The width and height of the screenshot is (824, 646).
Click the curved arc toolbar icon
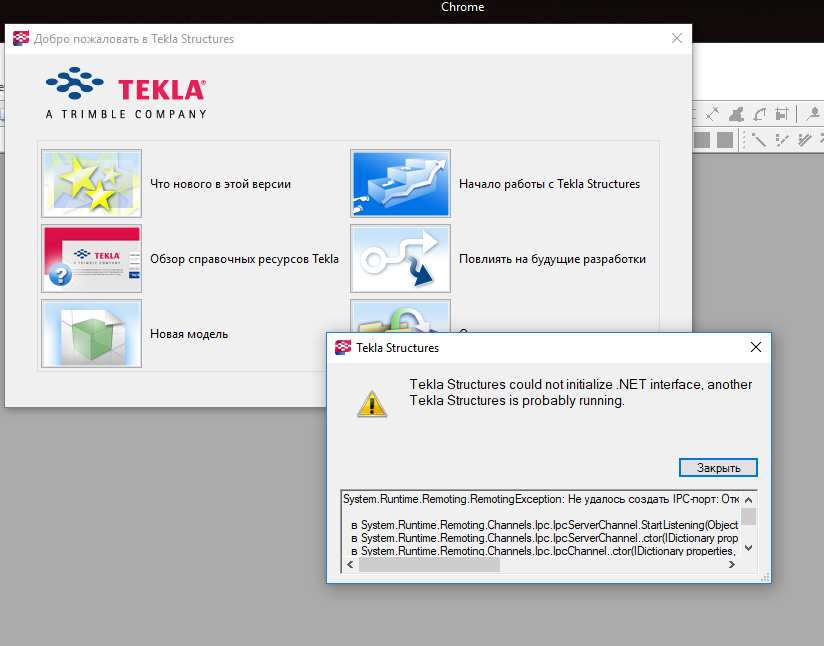click(759, 114)
